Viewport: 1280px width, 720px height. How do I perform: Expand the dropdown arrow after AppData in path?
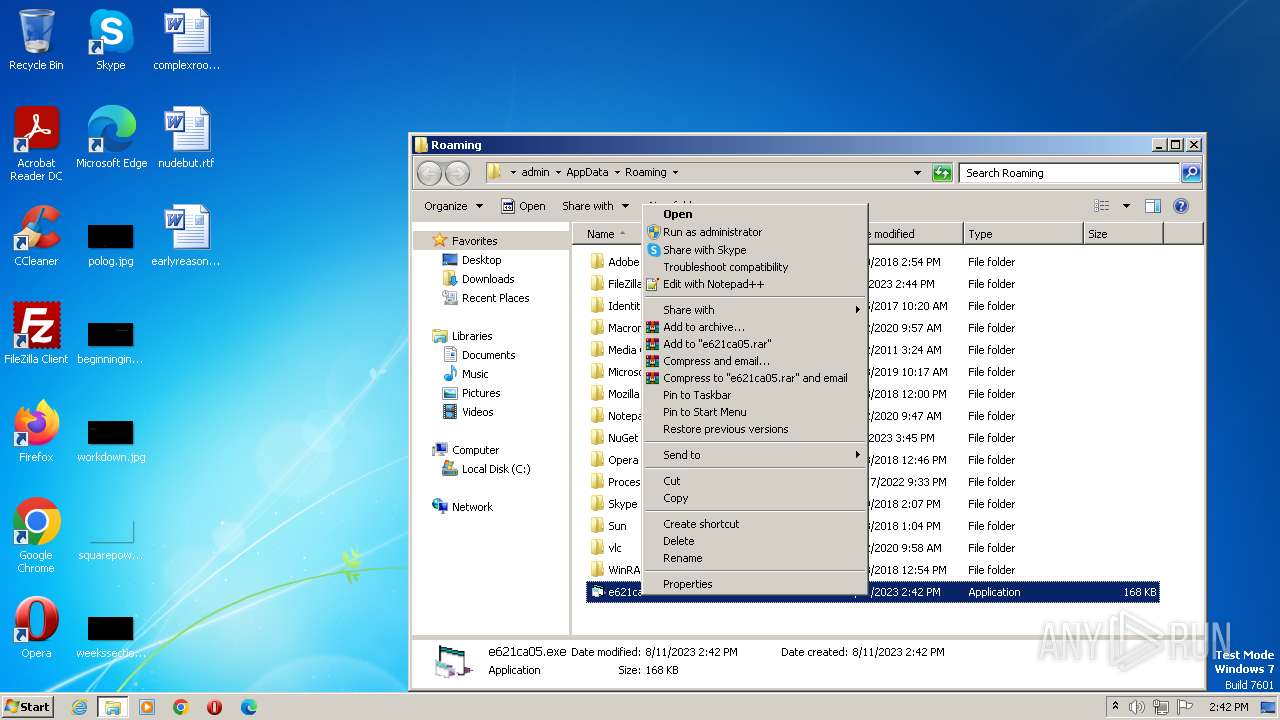coord(617,173)
